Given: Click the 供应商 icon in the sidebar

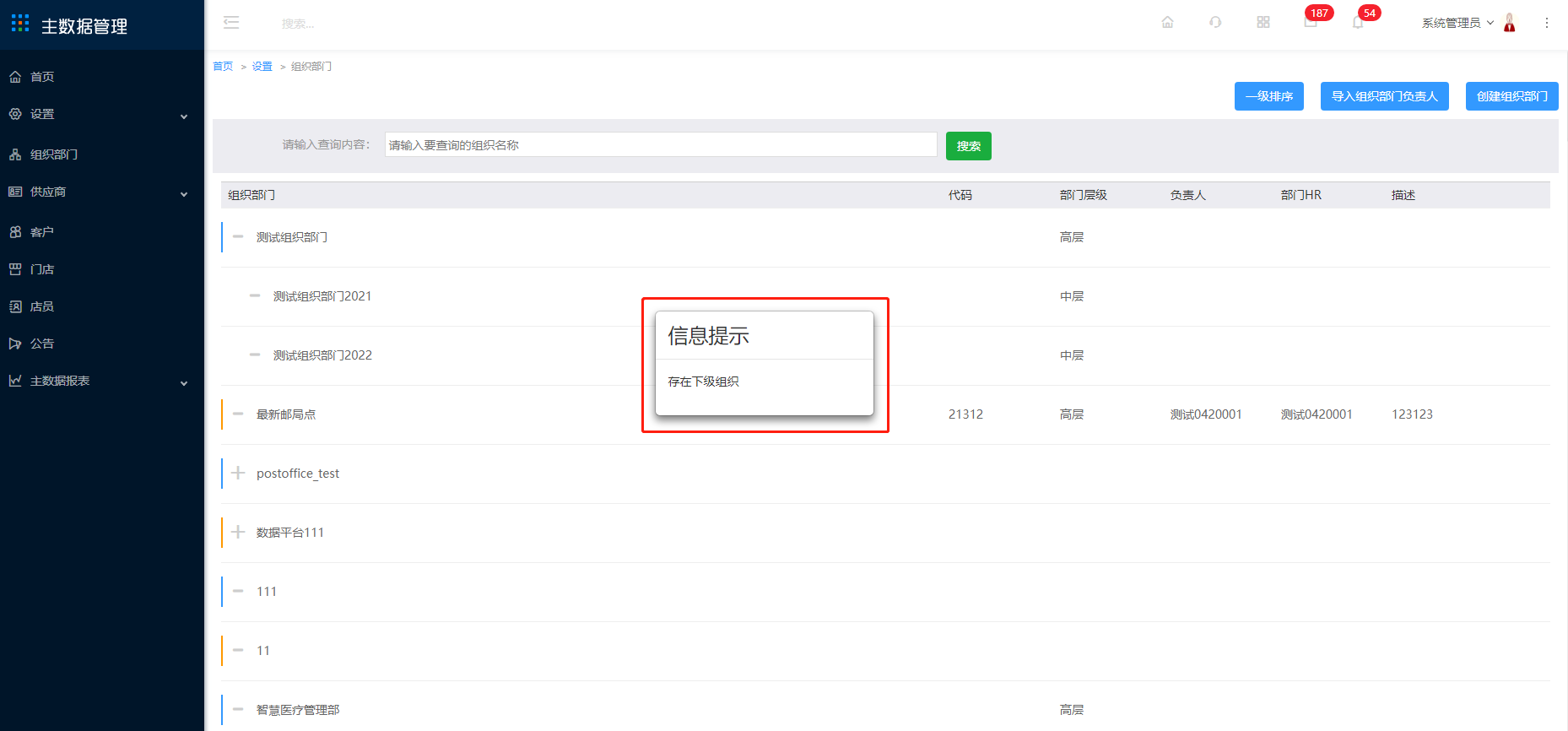Looking at the screenshot, I should pyautogui.click(x=15, y=192).
